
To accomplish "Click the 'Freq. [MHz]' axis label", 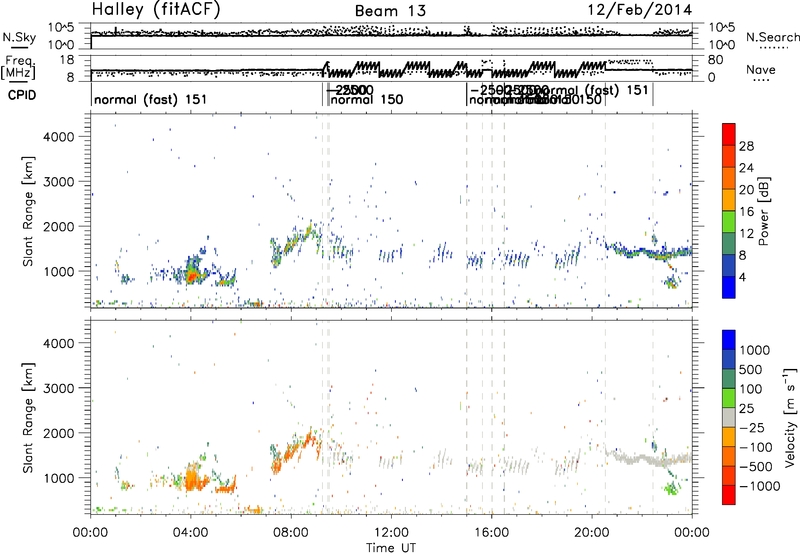I will tap(19, 68).
